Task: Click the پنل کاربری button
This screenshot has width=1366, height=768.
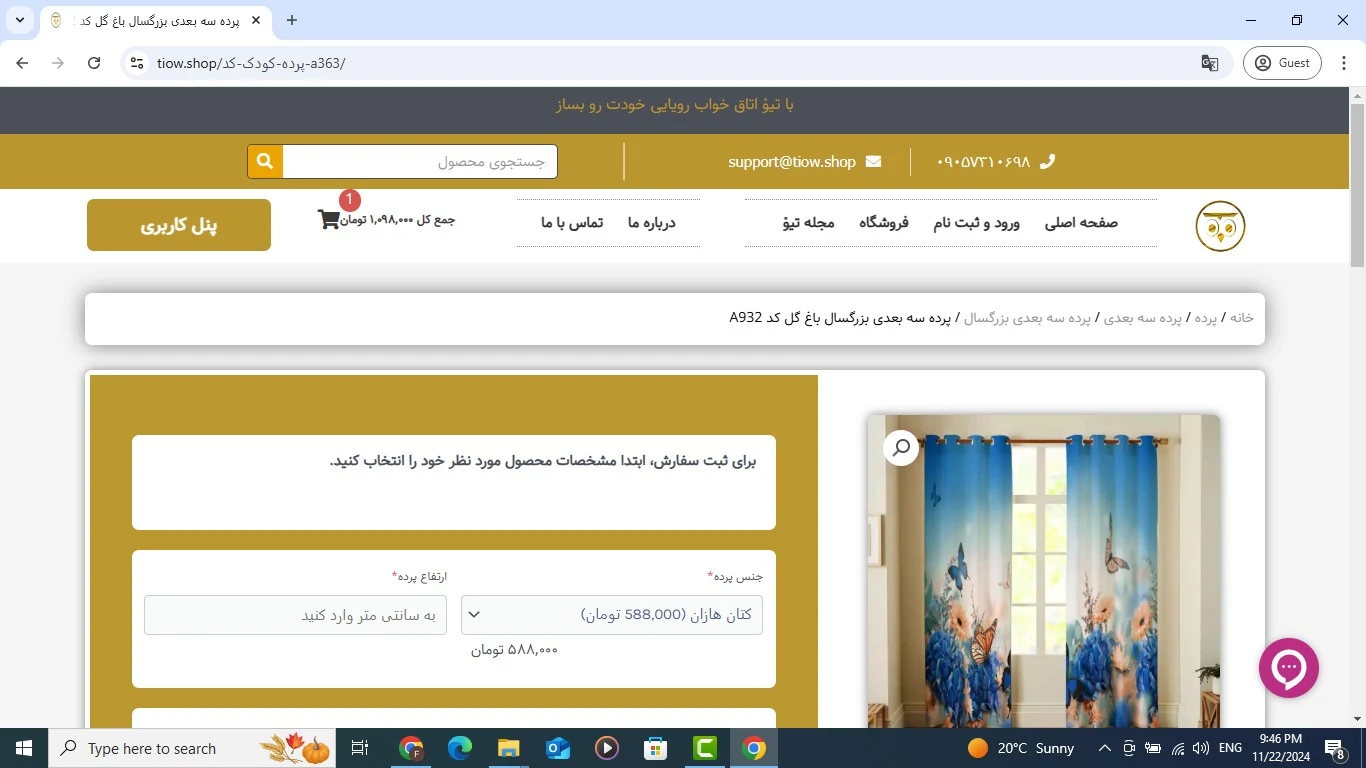Action: click(x=179, y=225)
